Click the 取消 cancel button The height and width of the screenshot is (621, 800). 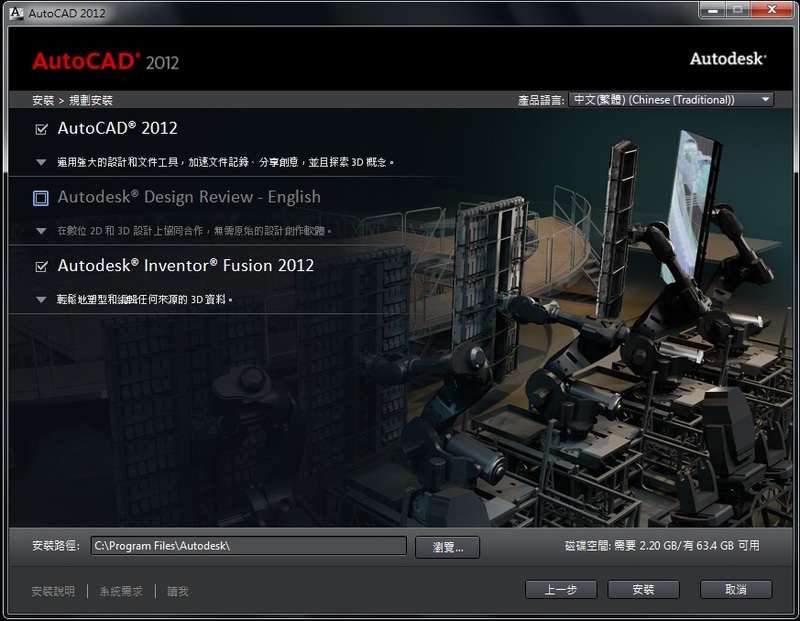pyautogui.click(x=736, y=589)
